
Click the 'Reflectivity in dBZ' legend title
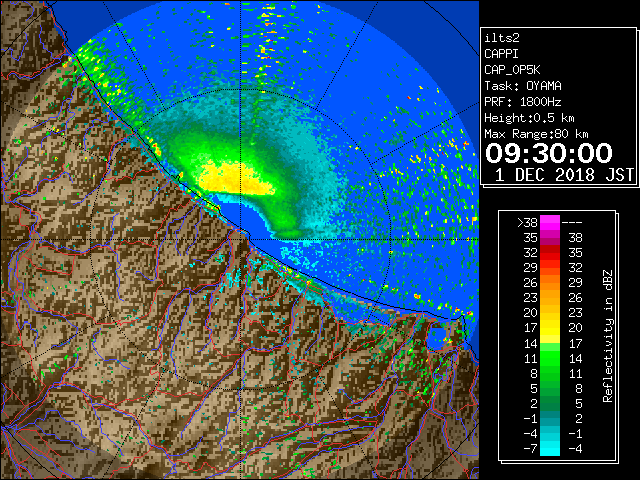coord(608,336)
